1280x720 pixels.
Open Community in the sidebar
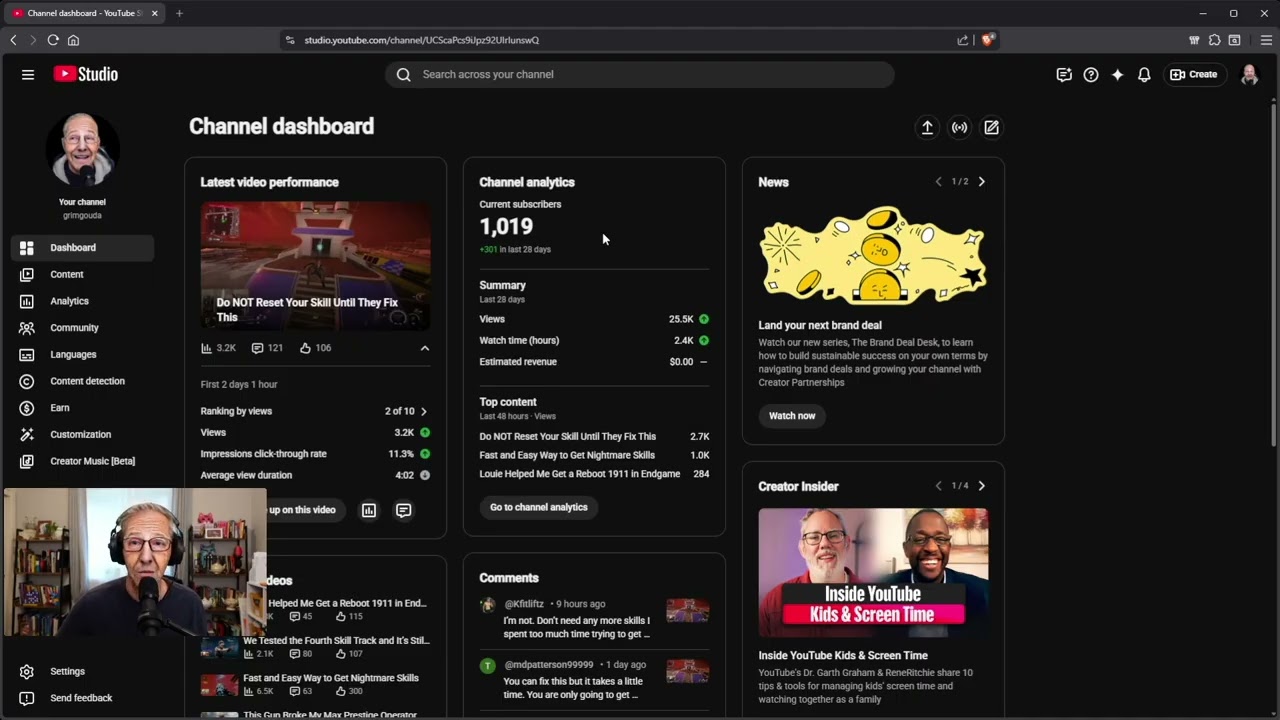82,328
